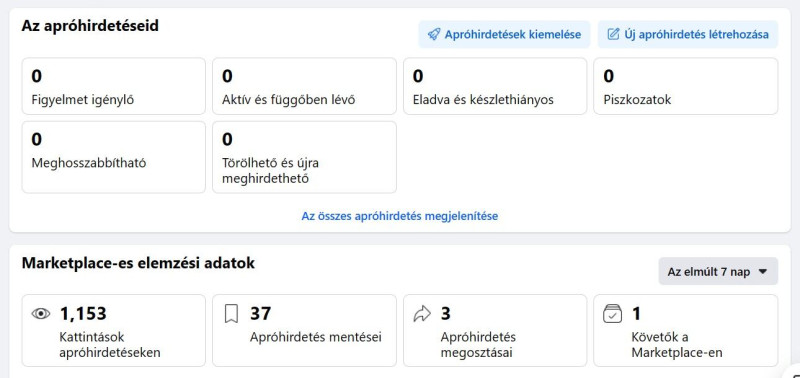Click Új apróhirdetés létrehozása button
800x378 pixels.
point(688,35)
